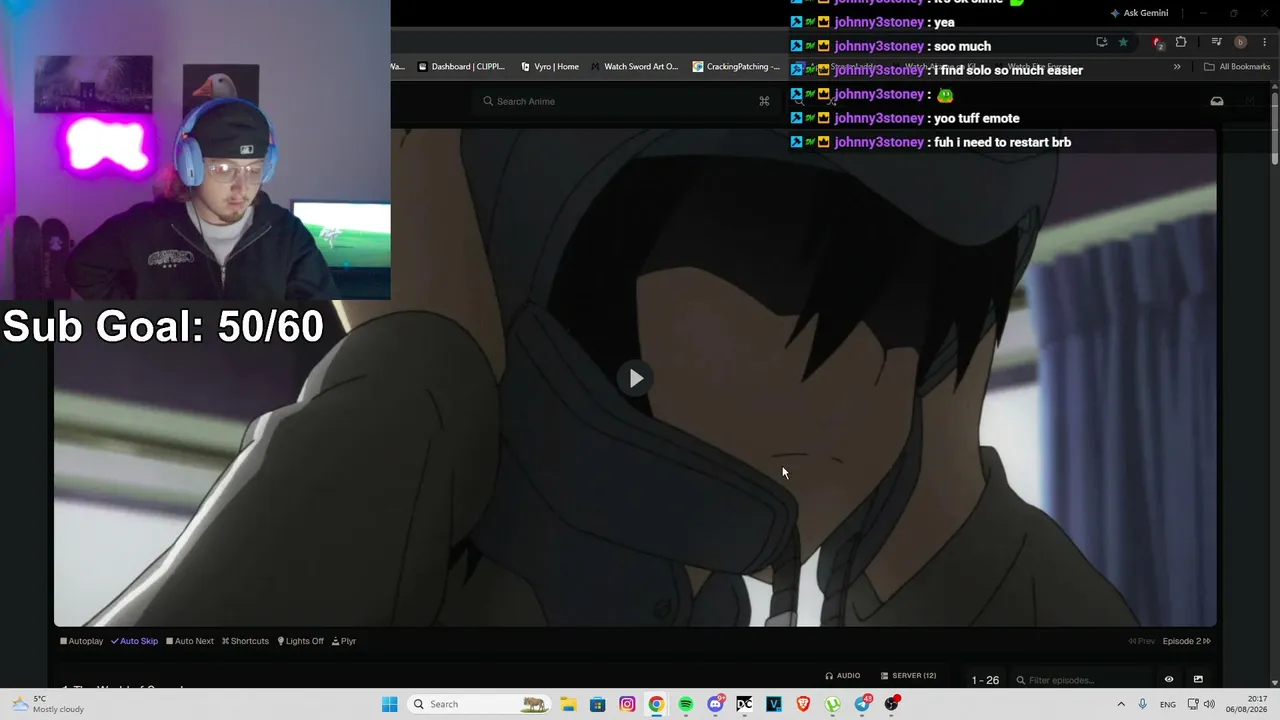Click the microphone tray icon
This screenshot has height=720, width=1280.
pyautogui.click(x=1142, y=704)
